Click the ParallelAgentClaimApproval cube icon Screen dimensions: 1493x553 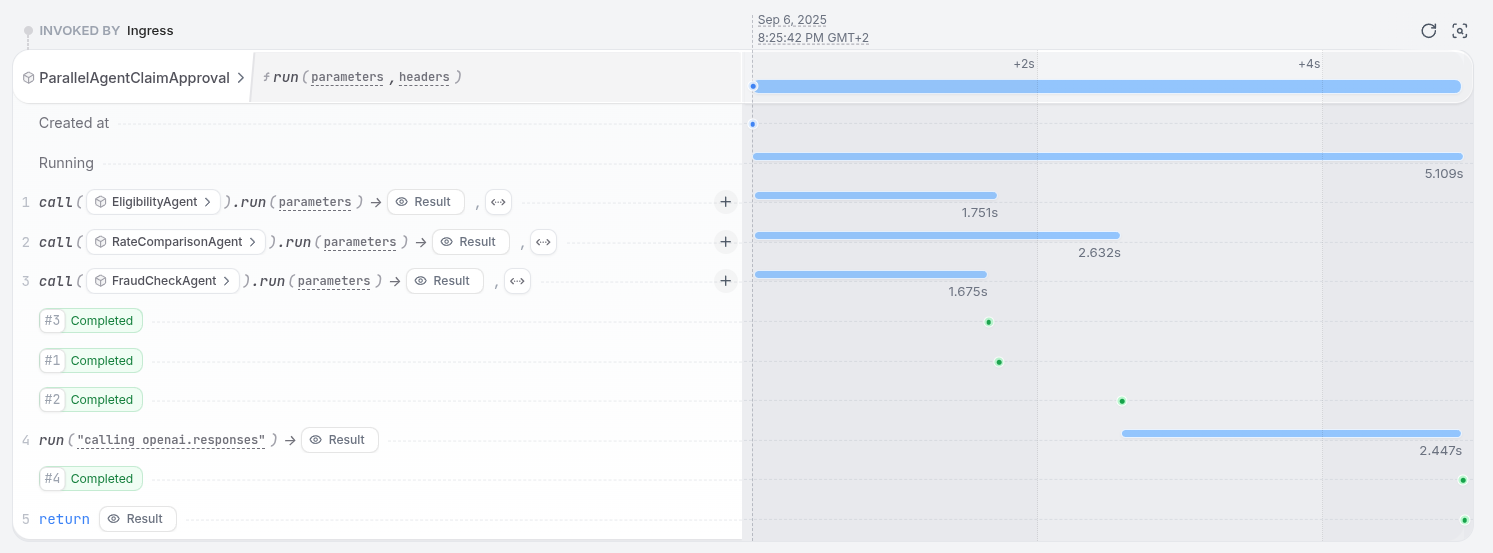click(29, 78)
